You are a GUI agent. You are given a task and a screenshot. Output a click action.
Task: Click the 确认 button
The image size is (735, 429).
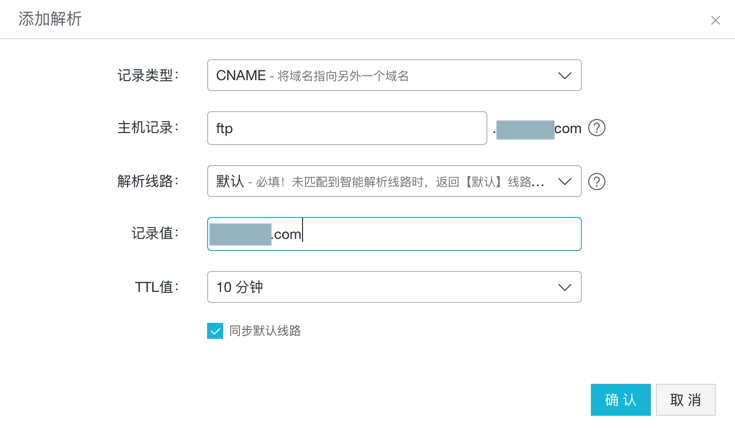pyautogui.click(x=620, y=400)
